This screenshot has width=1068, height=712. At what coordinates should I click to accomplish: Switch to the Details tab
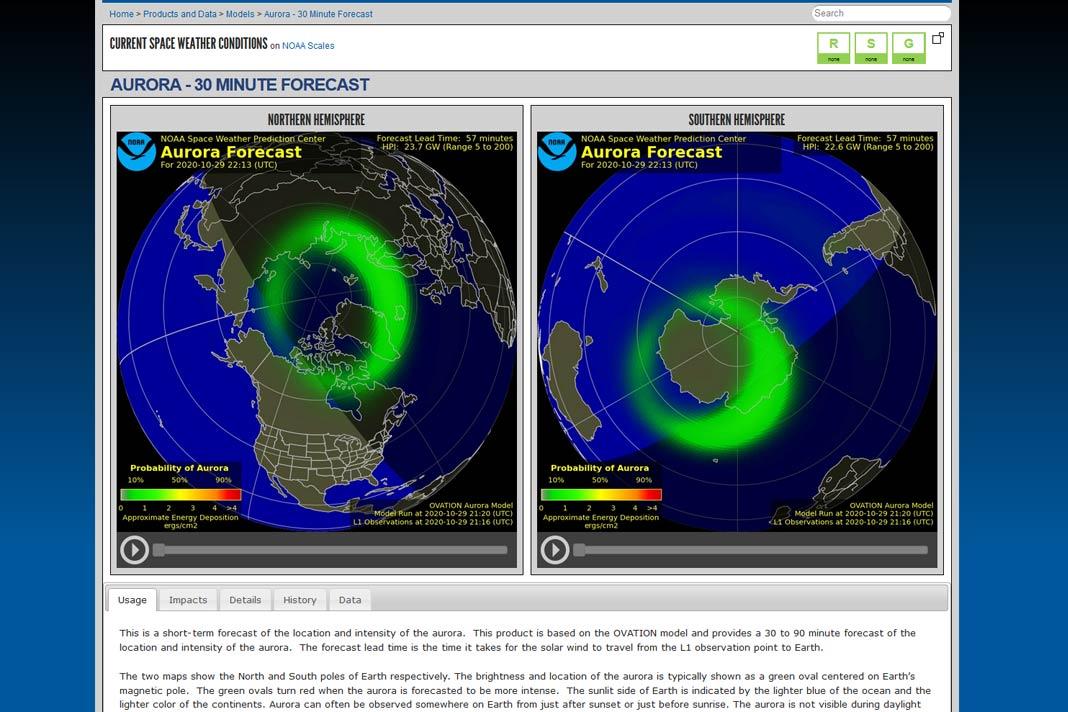[x=245, y=600]
